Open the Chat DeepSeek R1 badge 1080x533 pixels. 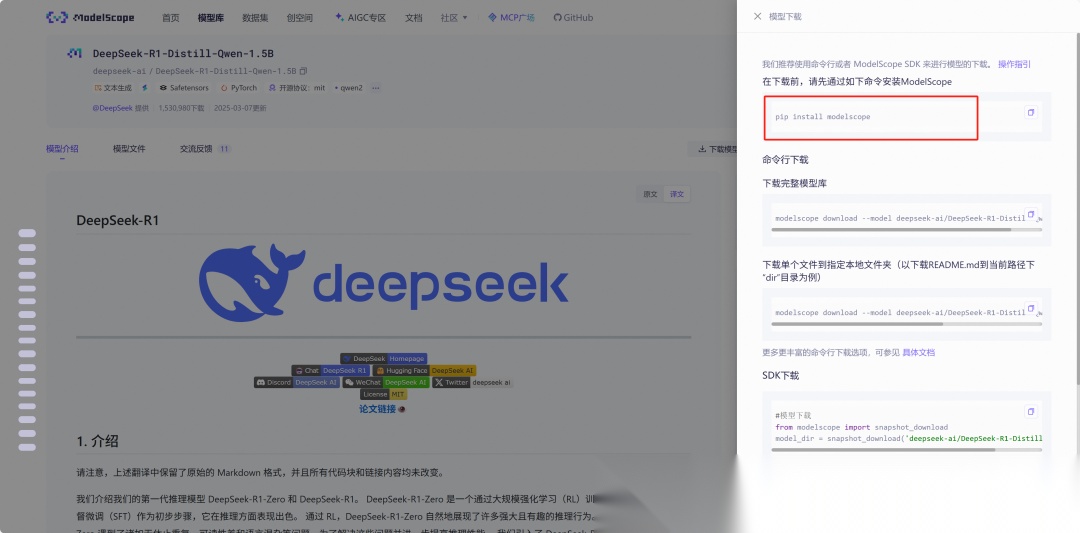click(x=331, y=370)
